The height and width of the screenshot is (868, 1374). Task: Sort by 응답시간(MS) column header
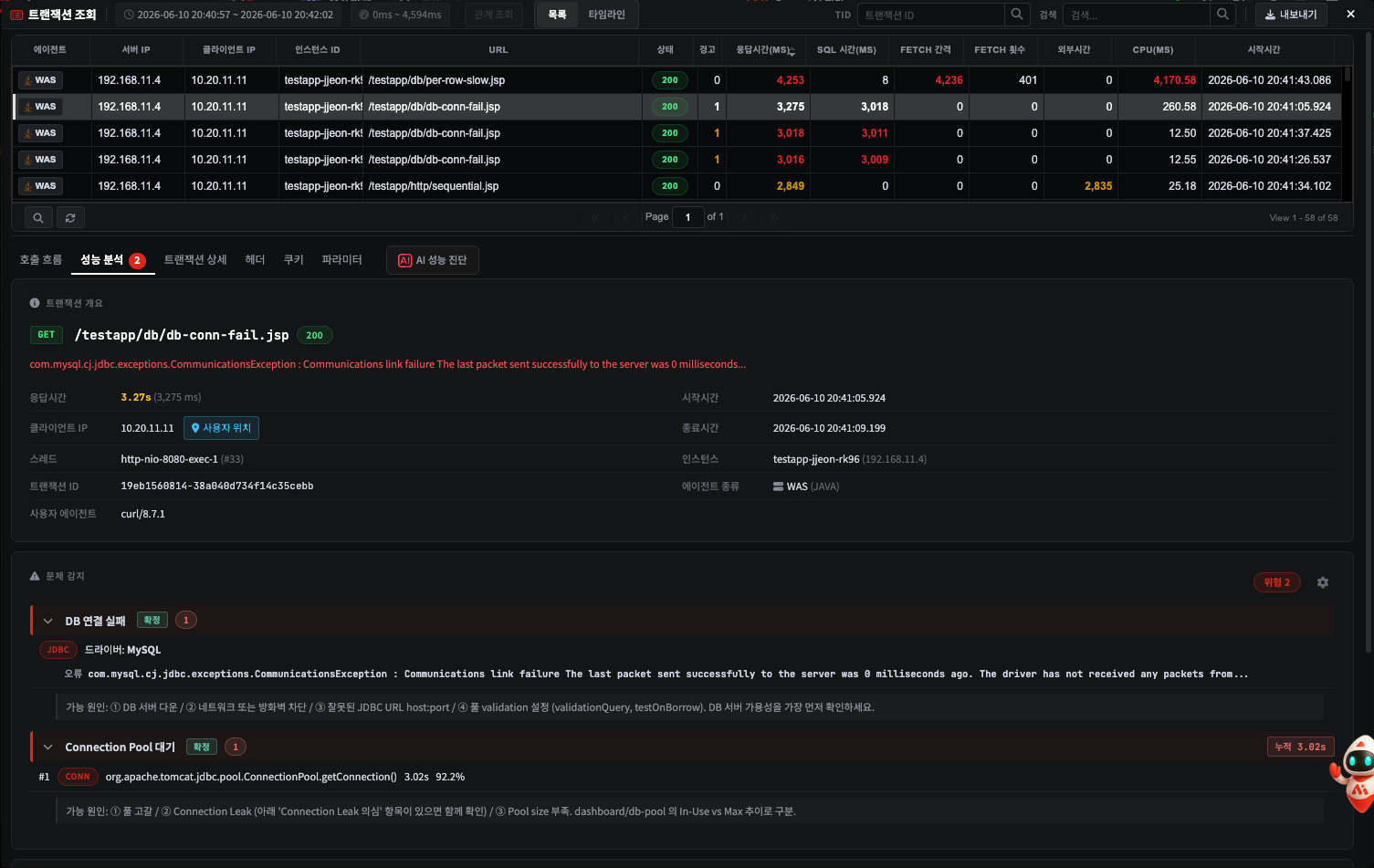tap(765, 50)
